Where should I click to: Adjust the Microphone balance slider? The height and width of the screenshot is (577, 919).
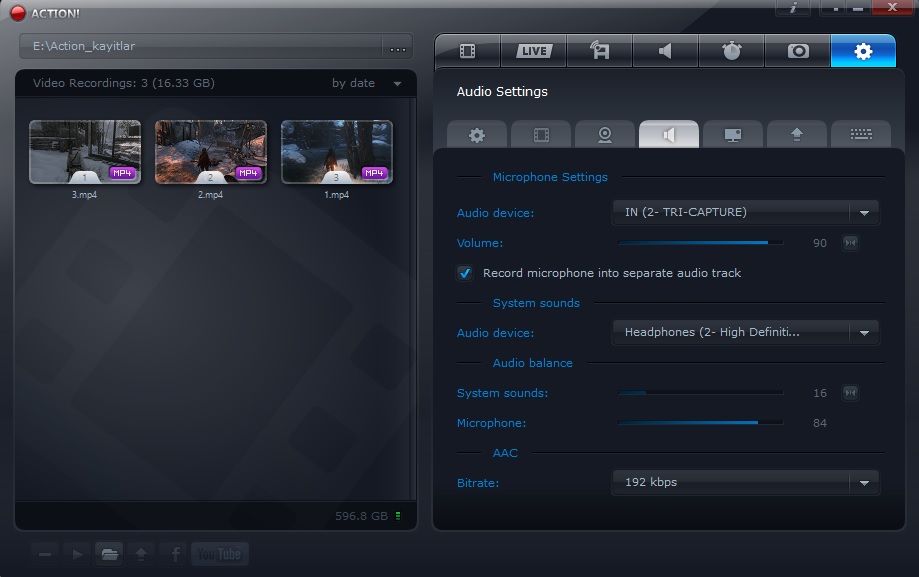(x=700, y=422)
